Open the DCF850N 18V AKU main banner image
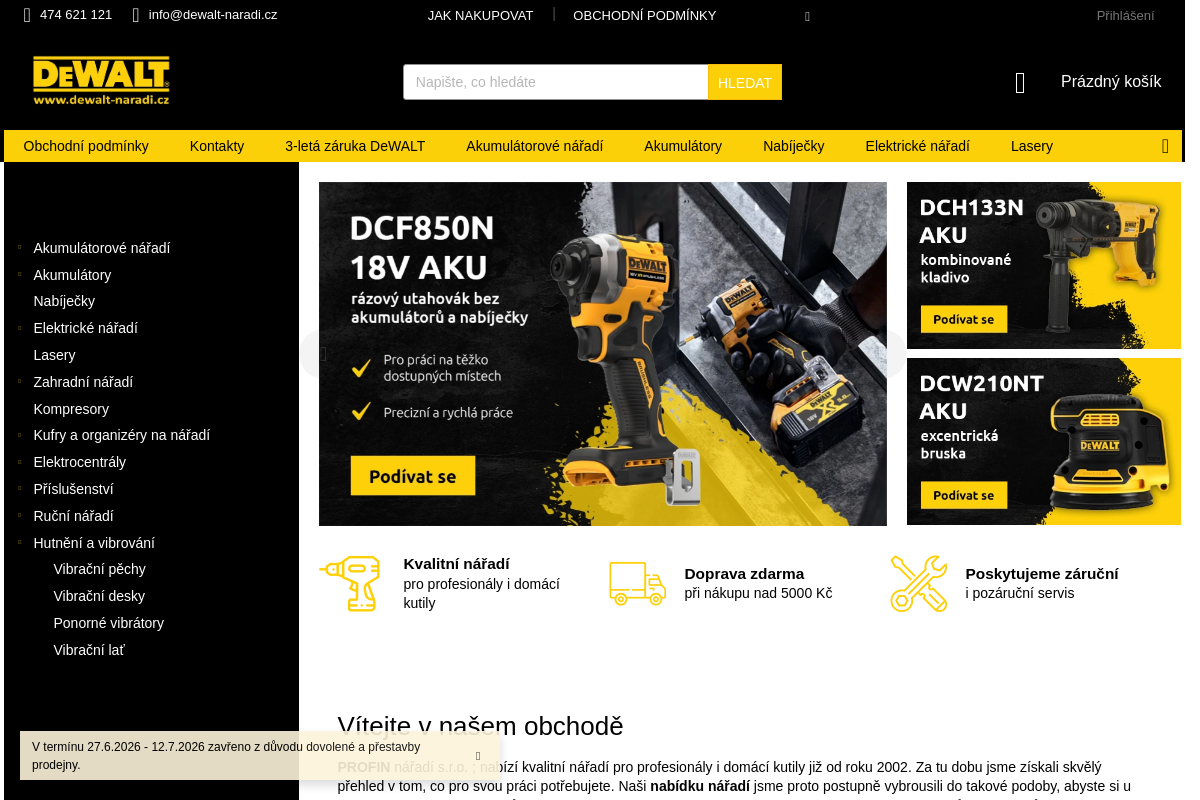The height and width of the screenshot is (800, 1200). (x=603, y=353)
